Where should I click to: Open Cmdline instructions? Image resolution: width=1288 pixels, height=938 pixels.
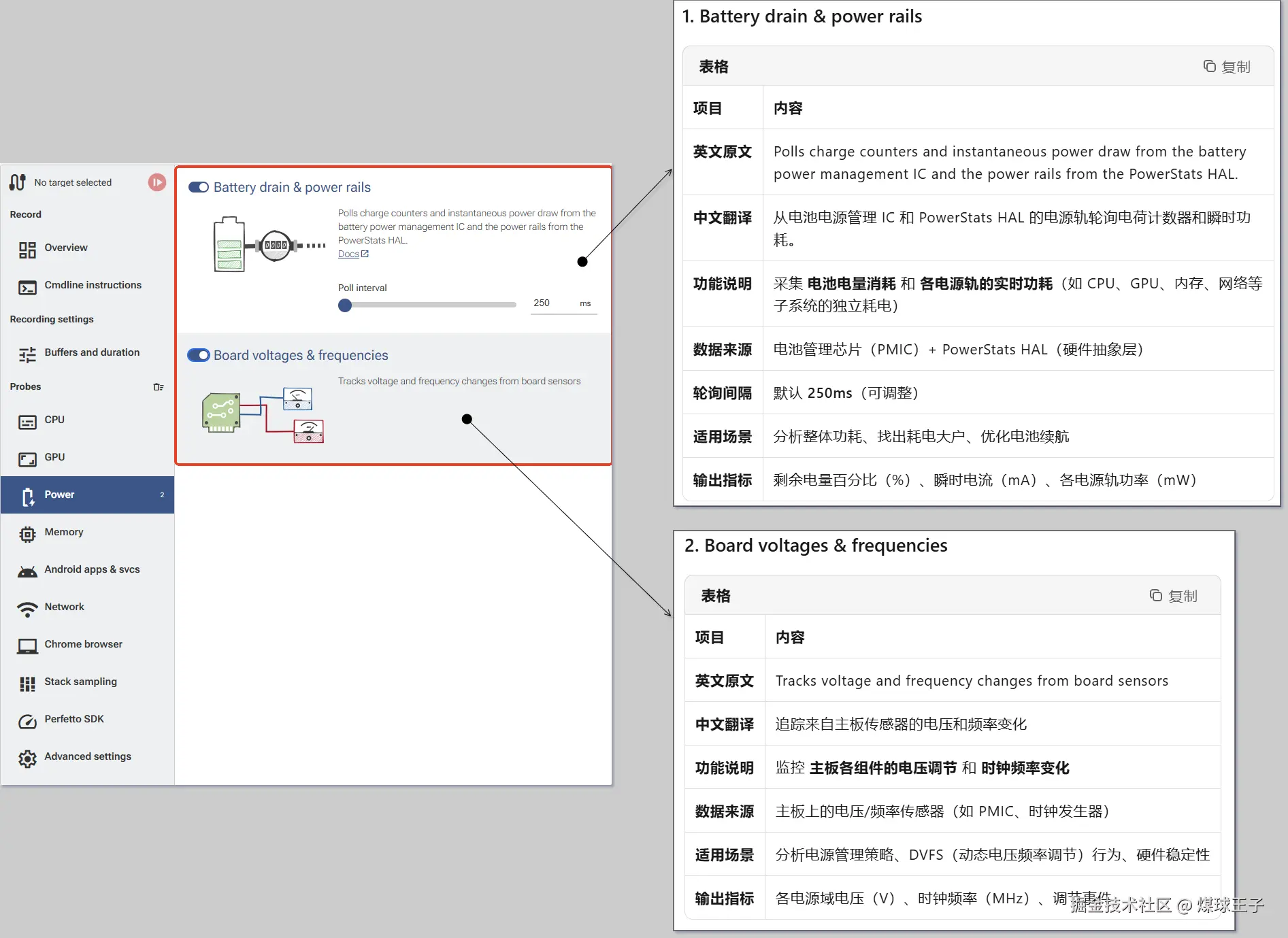(93, 284)
